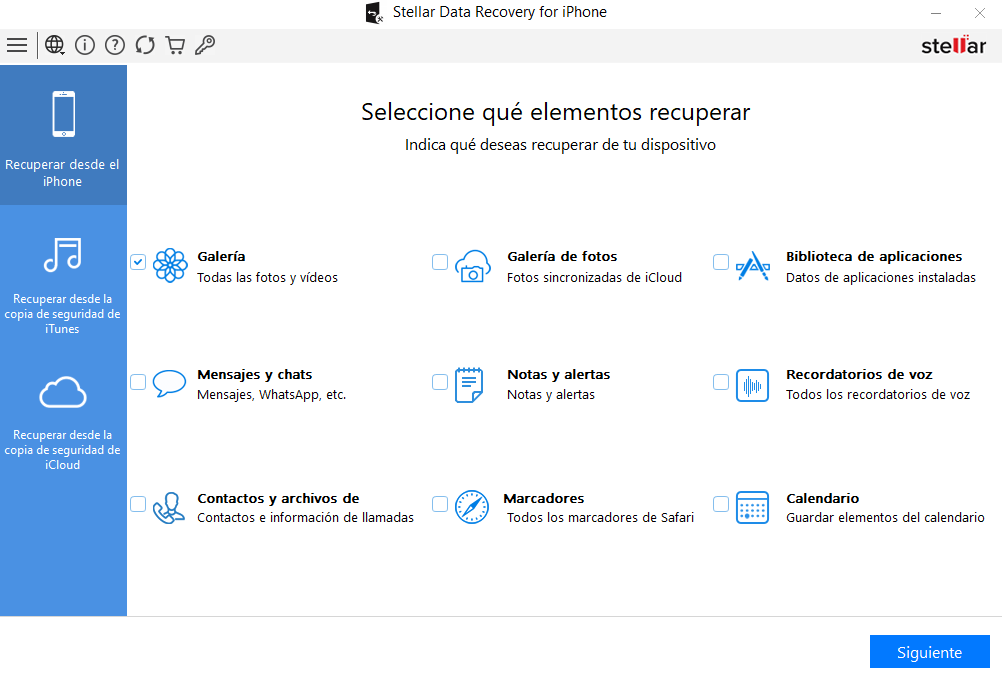Screen dimensions: 1002x682
Task: Open the info about icon
Action: [x=85, y=45]
